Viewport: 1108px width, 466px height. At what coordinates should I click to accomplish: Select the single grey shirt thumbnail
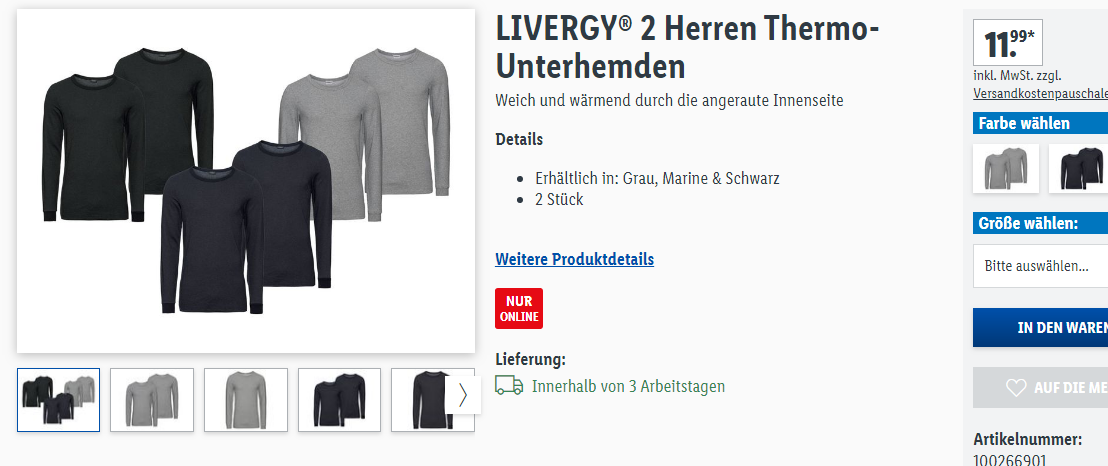point(246,400)
